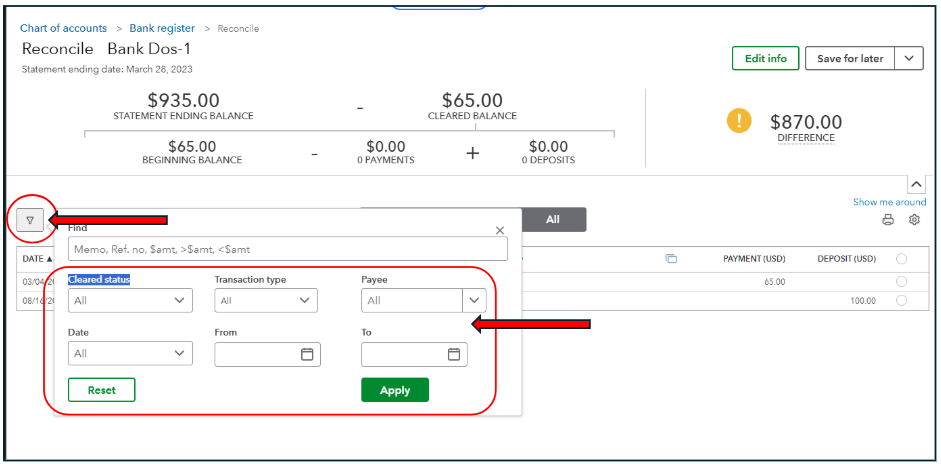Click the green Apply button
Screen dimensions: 941x464
[395, 390]
